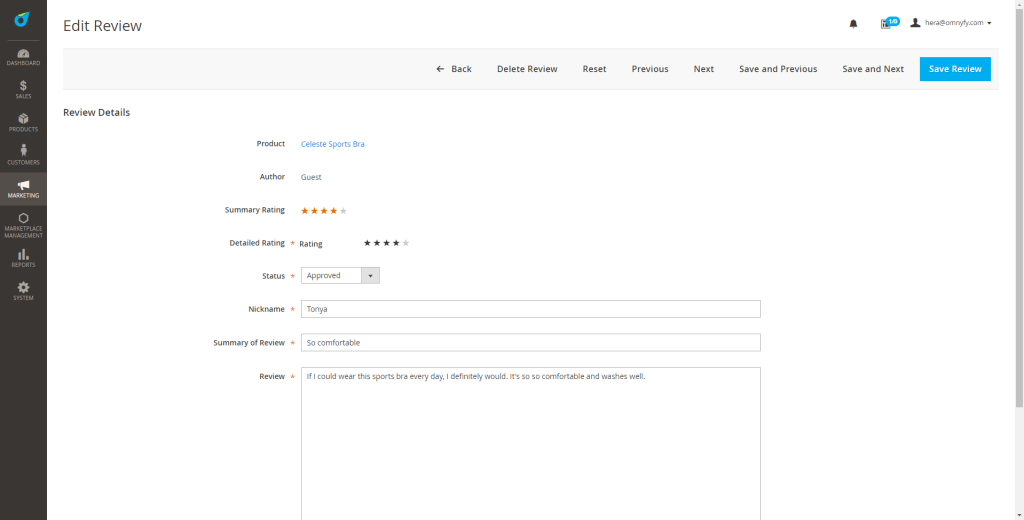Image resolution: width=1024 pixels, height=520 pixels.
Task: Click the Delete Review button
Action: pos(527,69)
